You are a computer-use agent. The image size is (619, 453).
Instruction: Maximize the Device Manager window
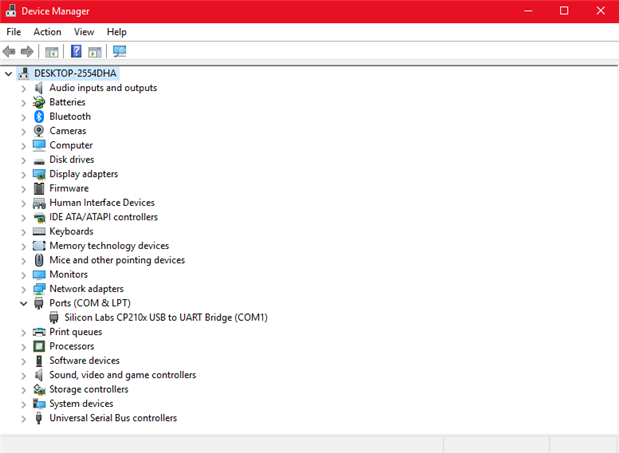pos(564,11)
